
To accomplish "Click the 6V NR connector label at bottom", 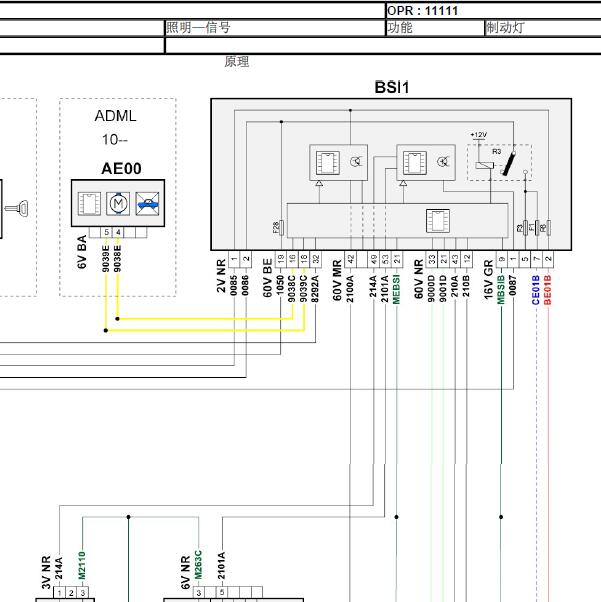I will coord(185,572).
